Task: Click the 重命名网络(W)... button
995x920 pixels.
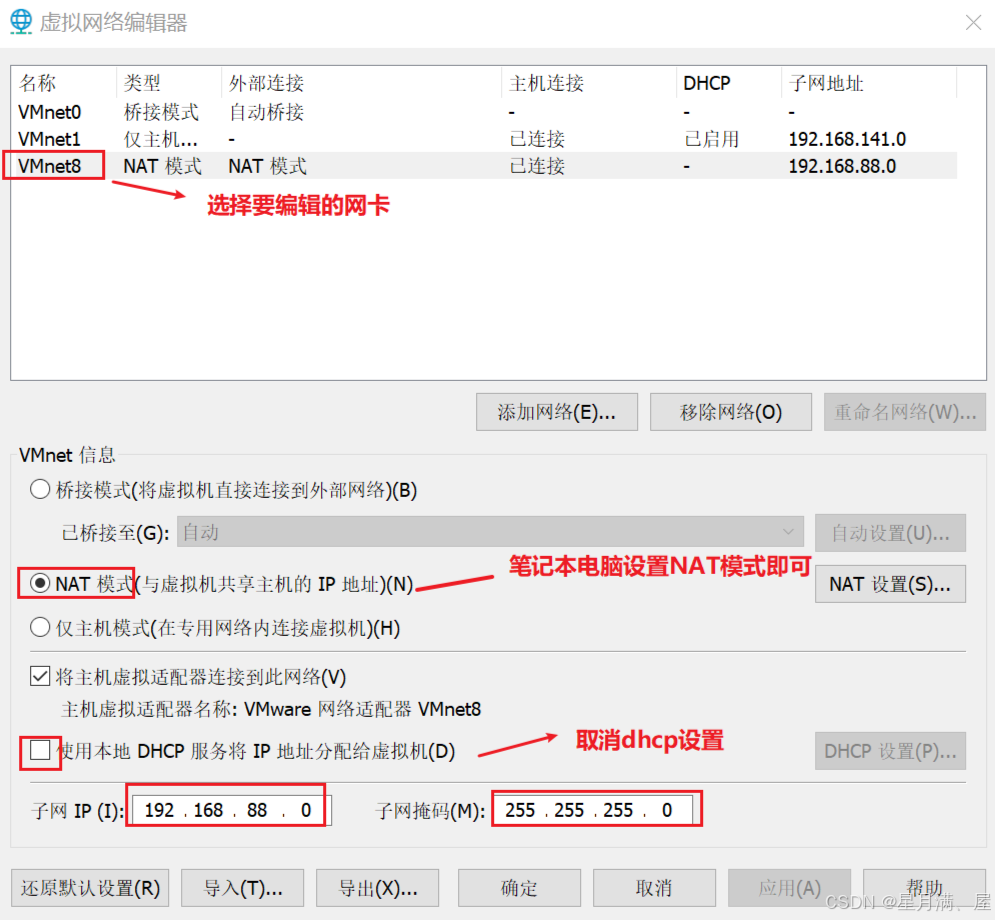Action: coord(904,412)
